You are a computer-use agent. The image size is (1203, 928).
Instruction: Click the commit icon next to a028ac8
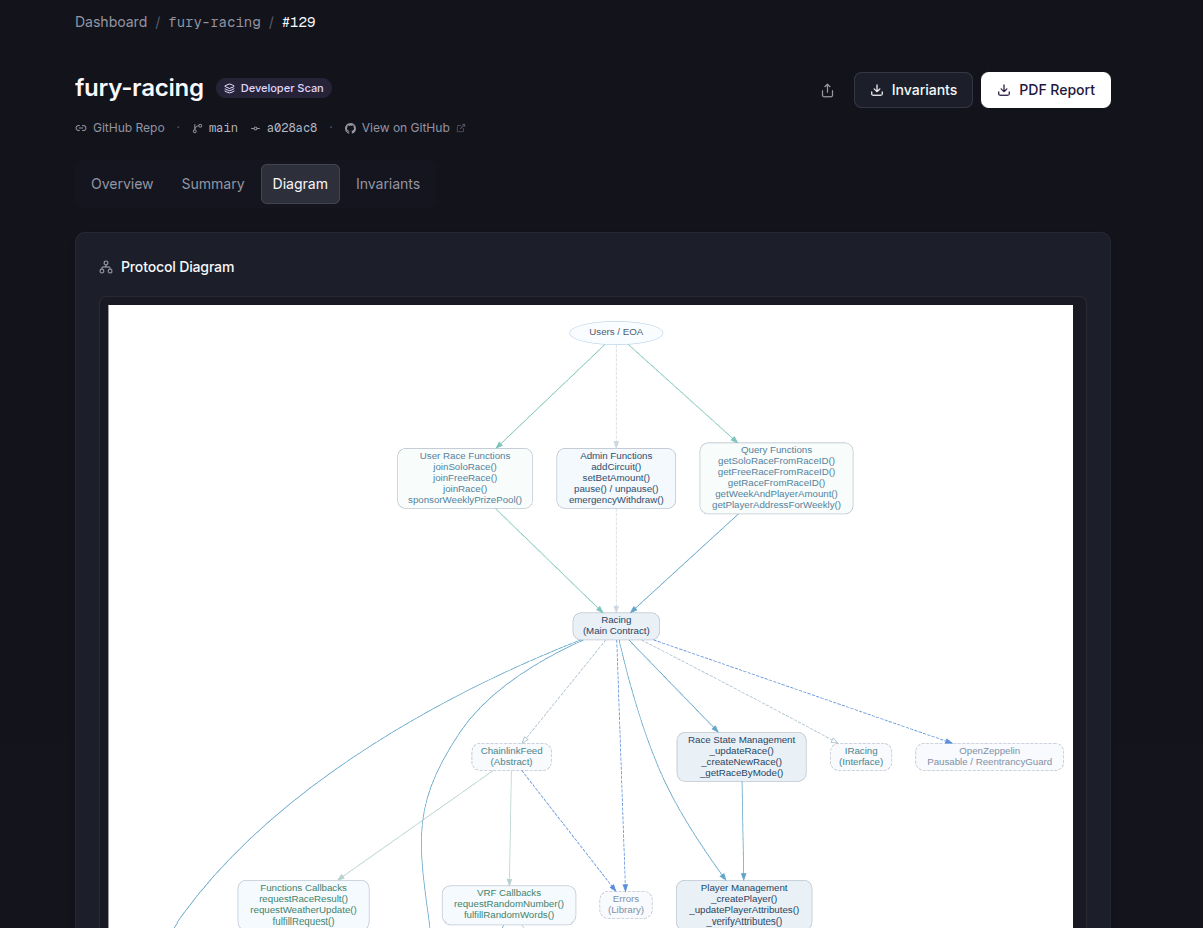255,128
